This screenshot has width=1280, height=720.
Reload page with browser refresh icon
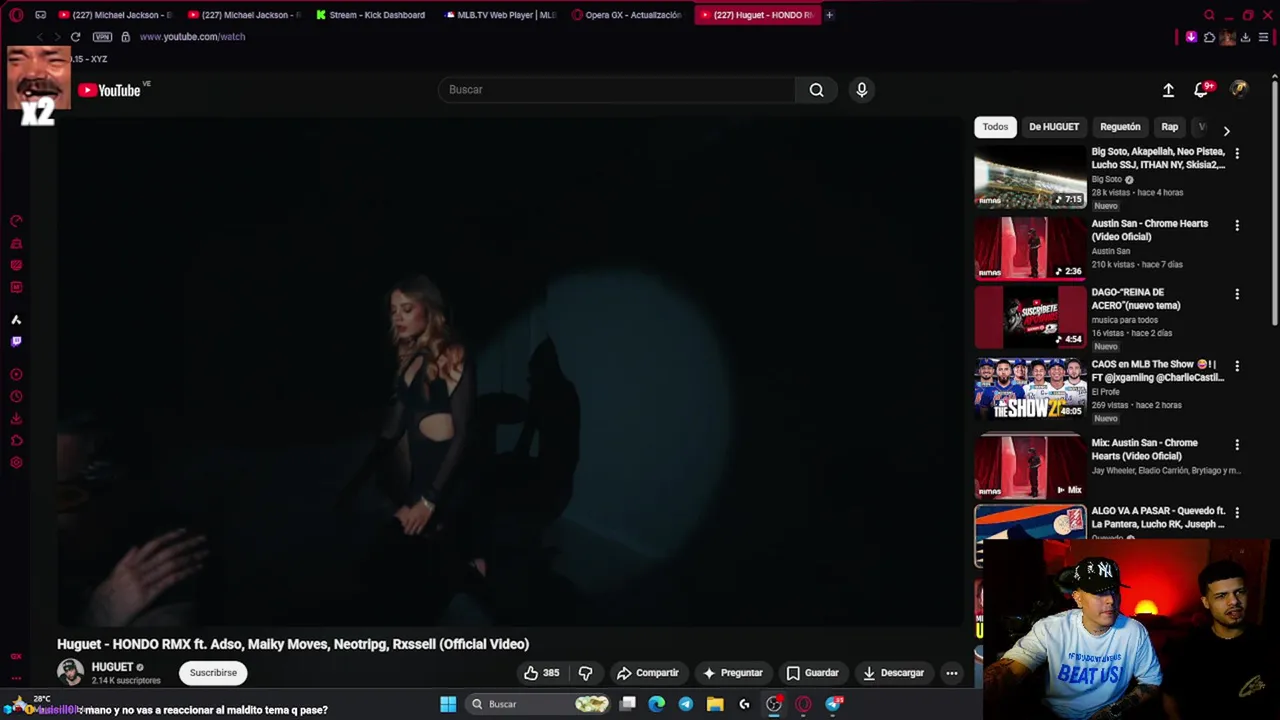pos(75,37)
